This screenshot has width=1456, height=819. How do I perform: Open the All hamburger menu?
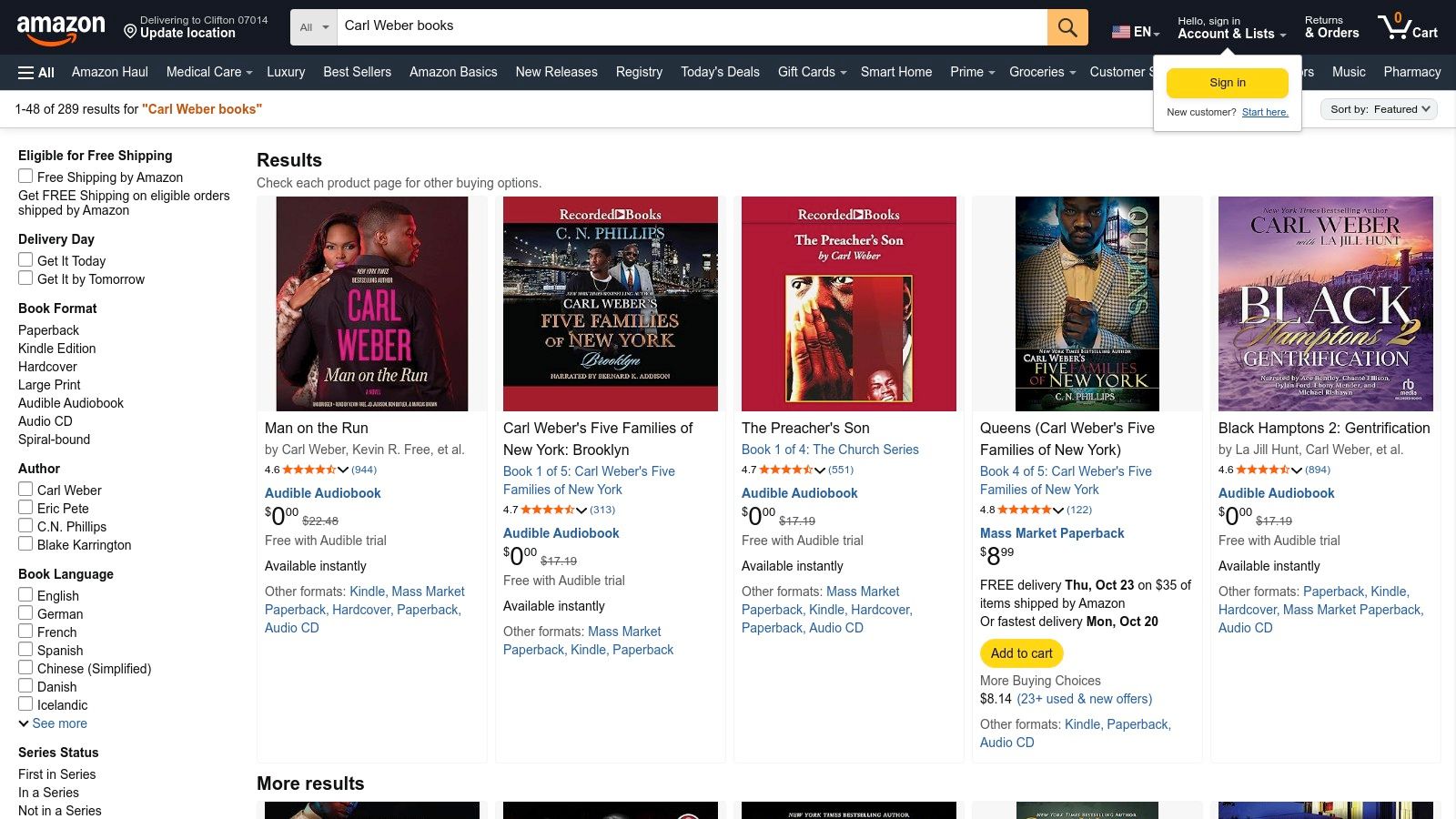pos(36,73)
